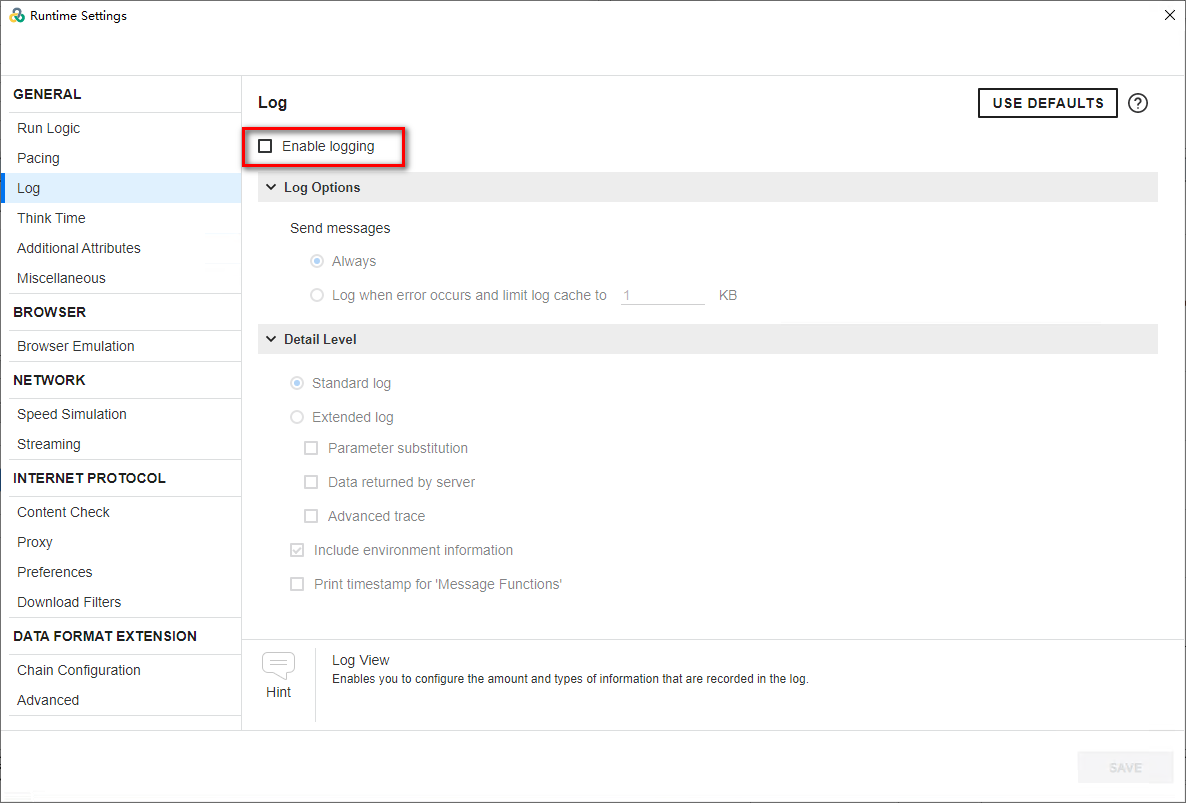Enable the Advanced trace checkbox
This screenshot has height=803, width=1186.
[311, 516]
